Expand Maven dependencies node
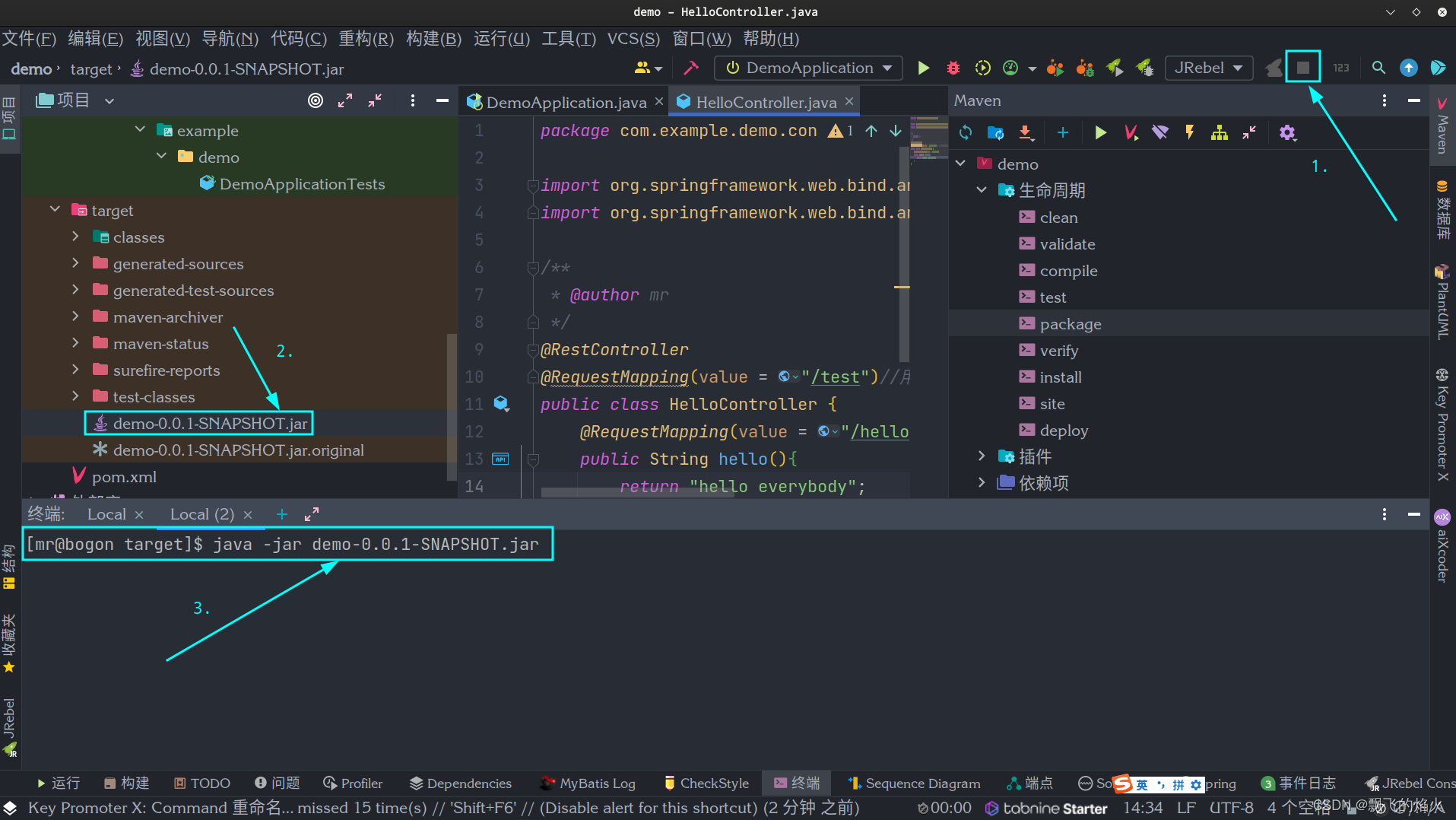1456x820 pixels. point(982,482)
